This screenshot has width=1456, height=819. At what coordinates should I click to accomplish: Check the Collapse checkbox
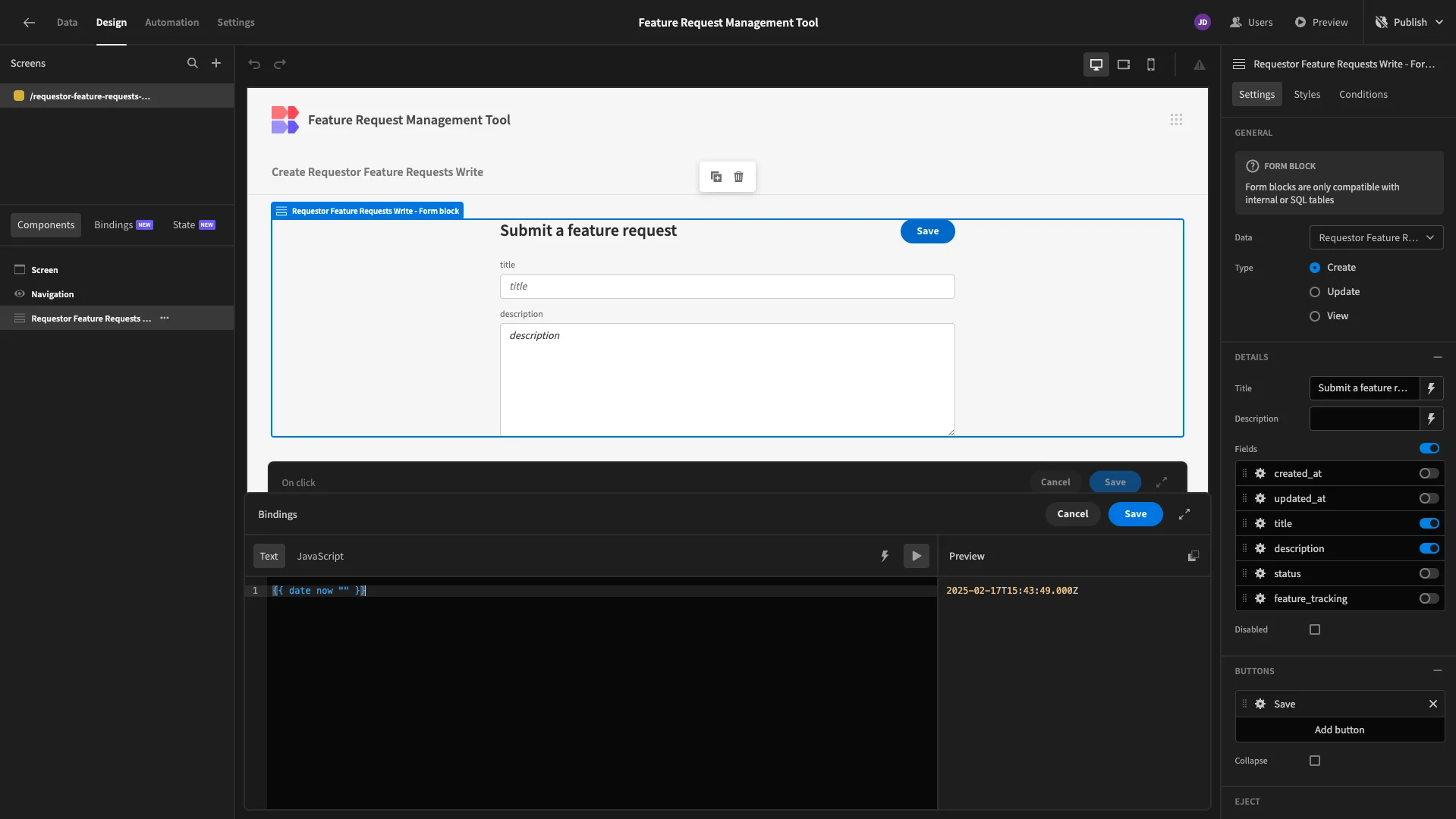click(1315, 761)
